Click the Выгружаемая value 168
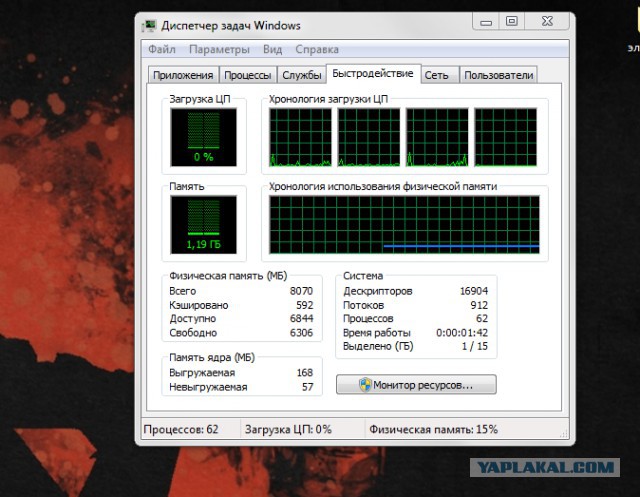This screenshot has height=497, width=640. point(305,373)
